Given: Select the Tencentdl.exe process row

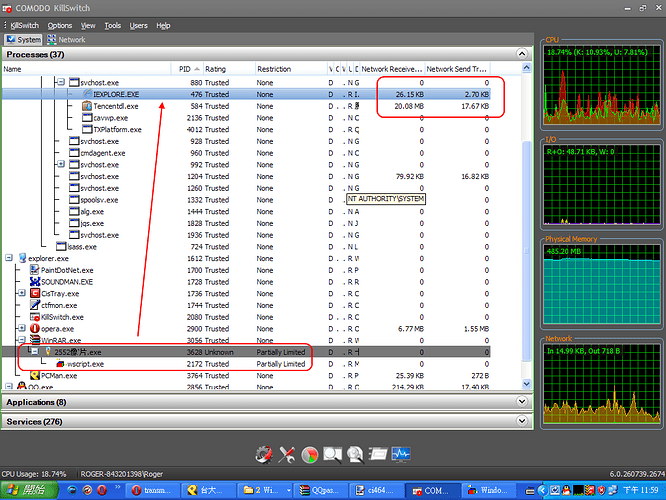Looking at the screenshot, I should point(246,106).
